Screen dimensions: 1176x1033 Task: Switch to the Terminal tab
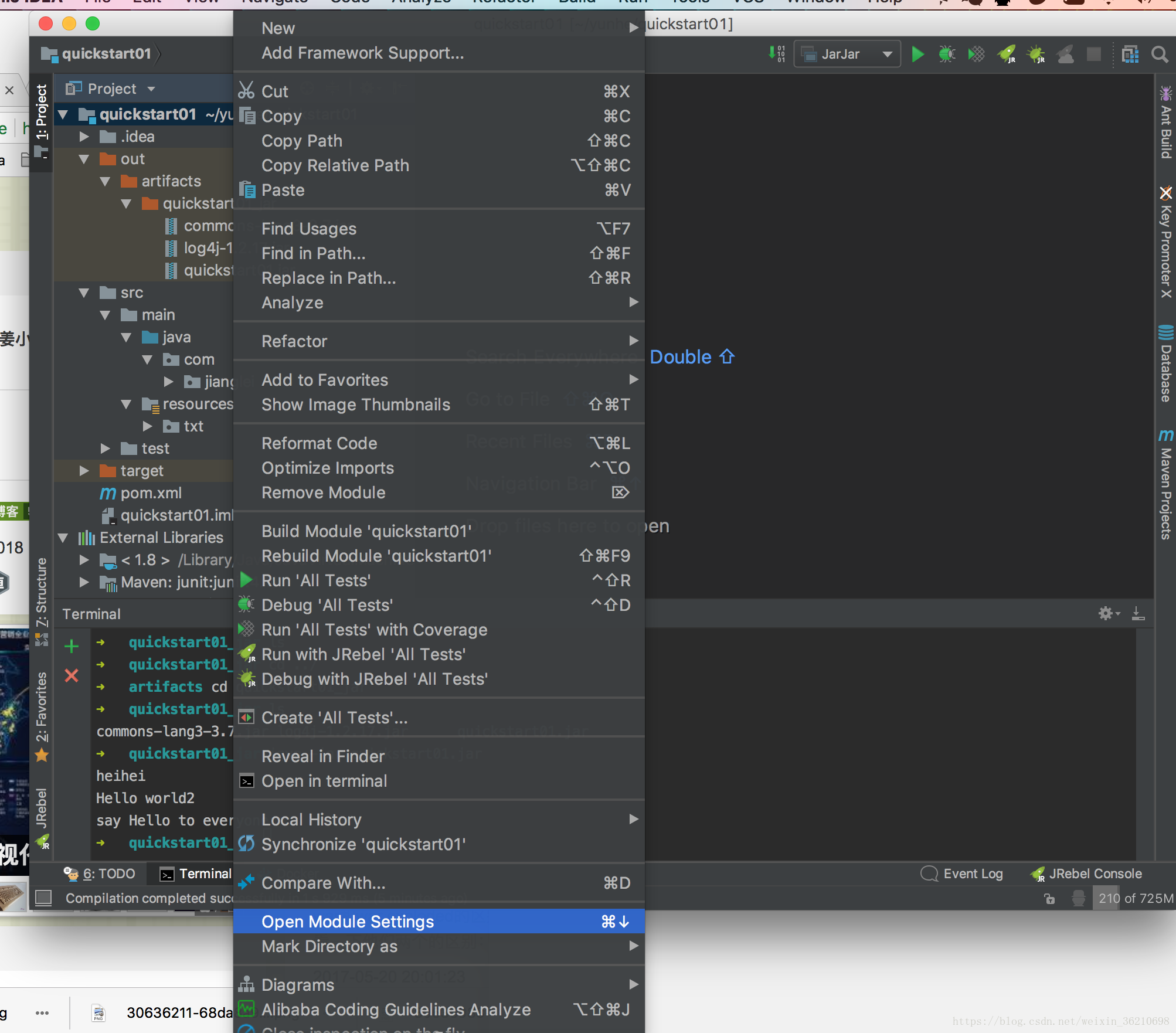click(202, 874)
